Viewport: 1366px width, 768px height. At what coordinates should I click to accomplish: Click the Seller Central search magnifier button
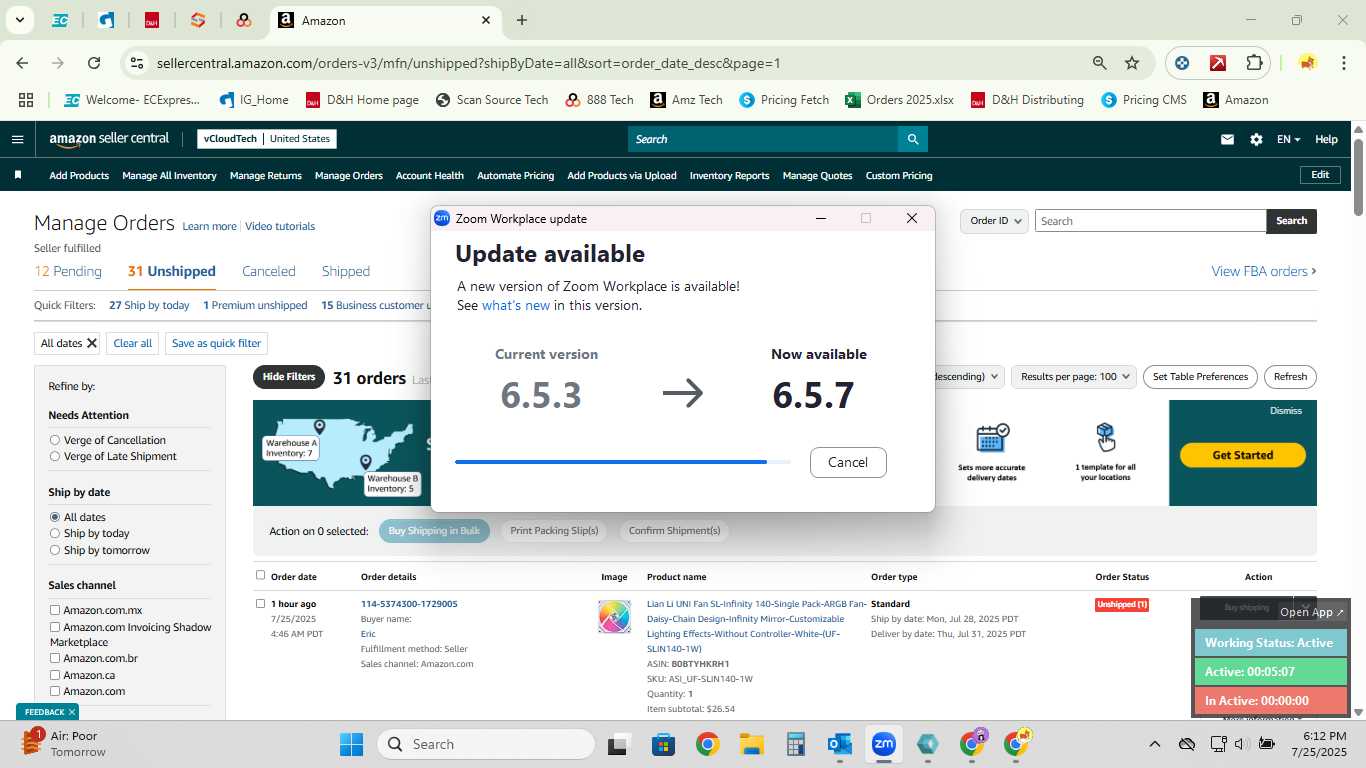click(x=912, y=139)
